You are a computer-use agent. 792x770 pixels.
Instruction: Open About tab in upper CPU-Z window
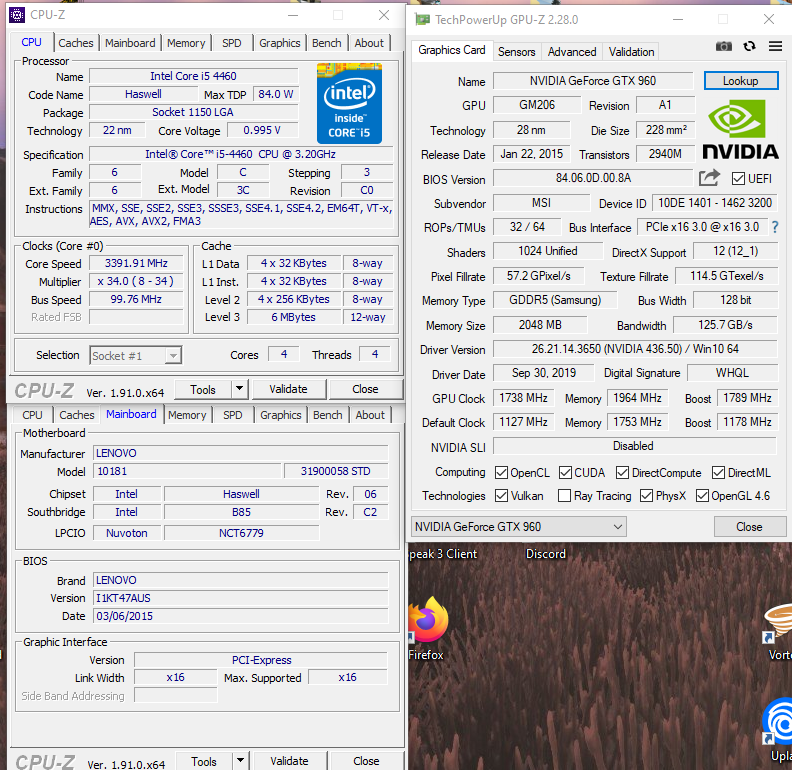coord(369,43)
